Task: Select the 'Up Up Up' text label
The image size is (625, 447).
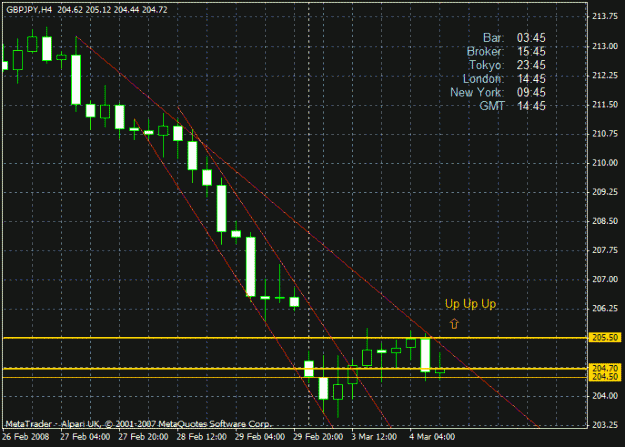Action: point(470,304)
